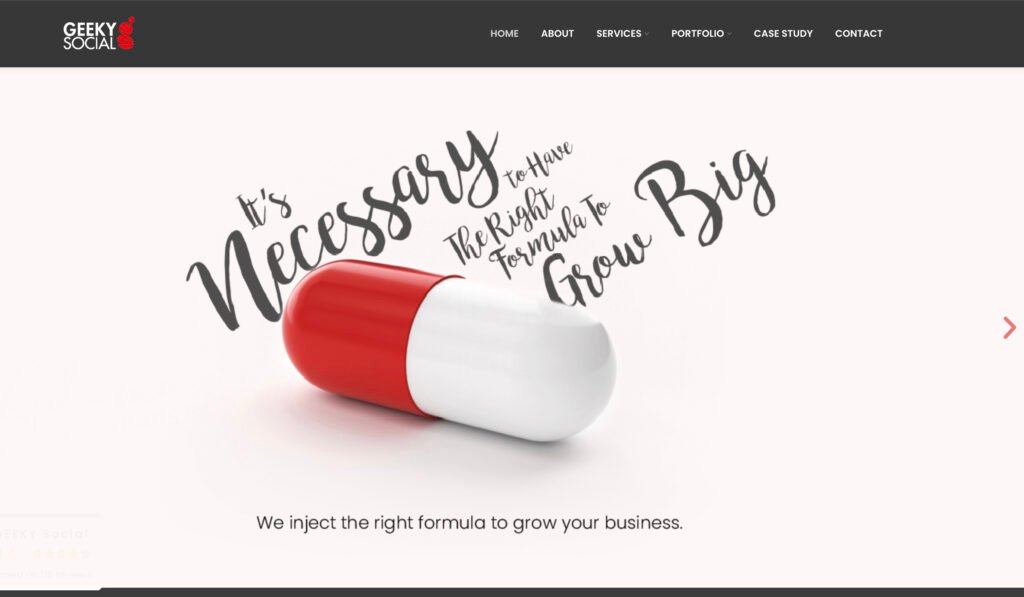Open the Contact page
The image size is (1024, 597).
(859, 33)
